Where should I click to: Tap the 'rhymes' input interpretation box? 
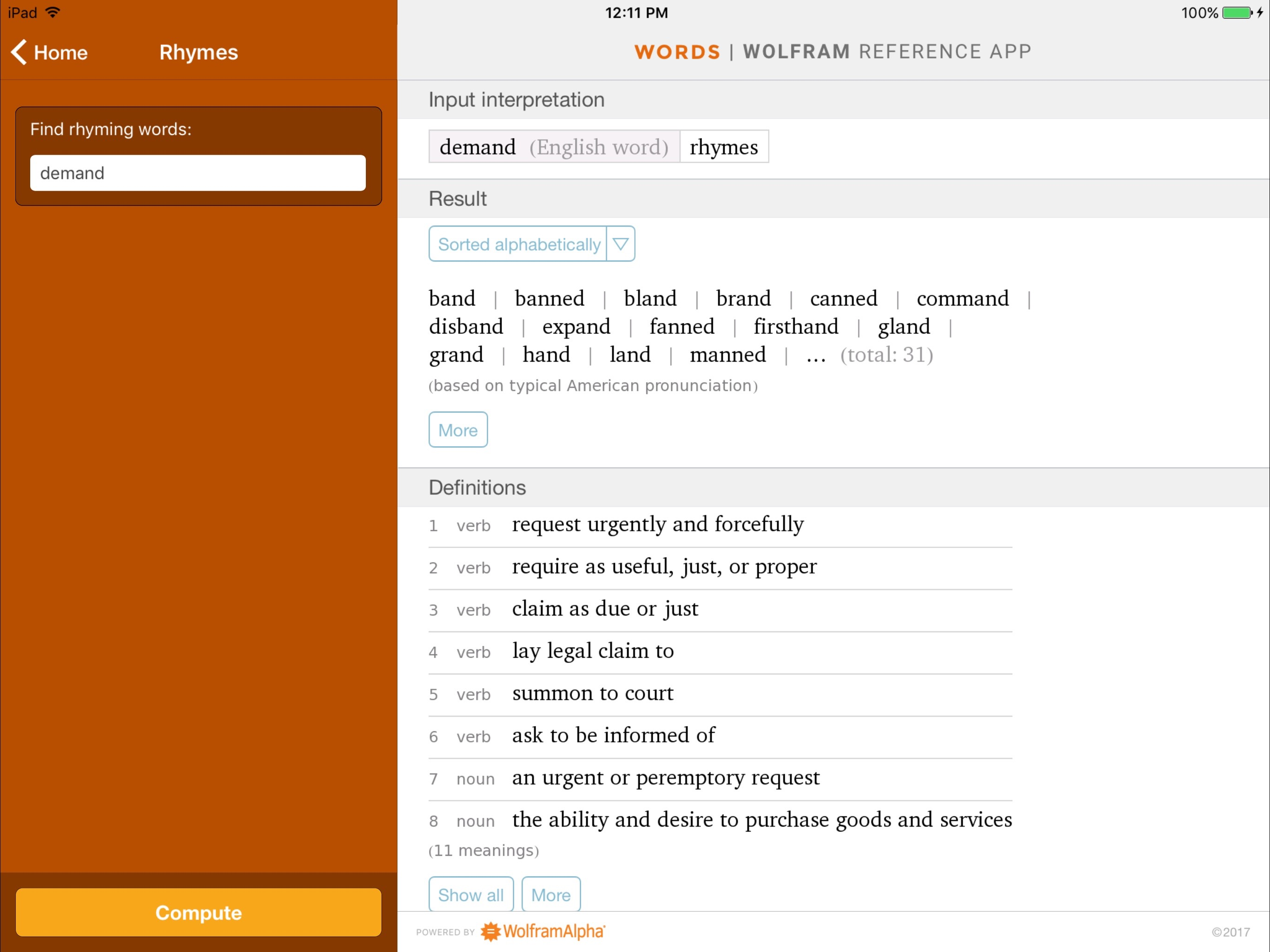(723, 147)
